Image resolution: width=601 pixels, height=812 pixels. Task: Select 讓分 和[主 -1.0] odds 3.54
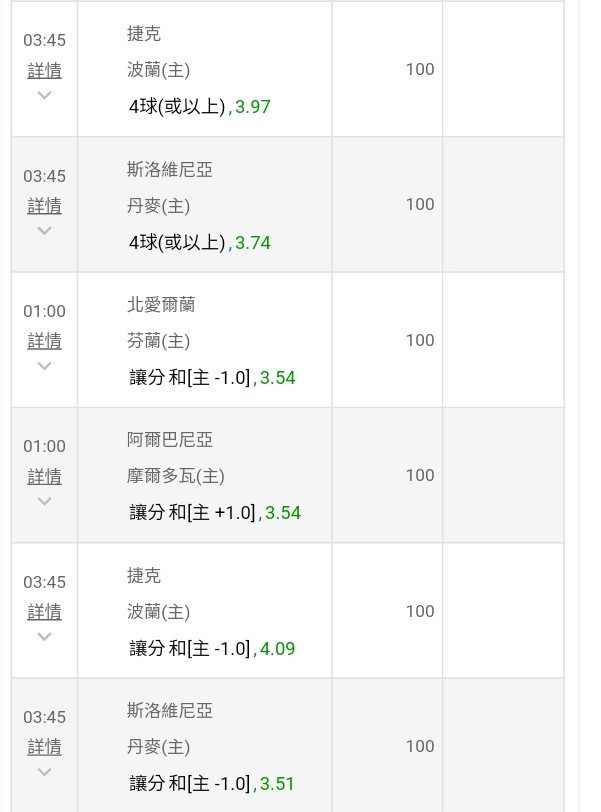(277, 378)
